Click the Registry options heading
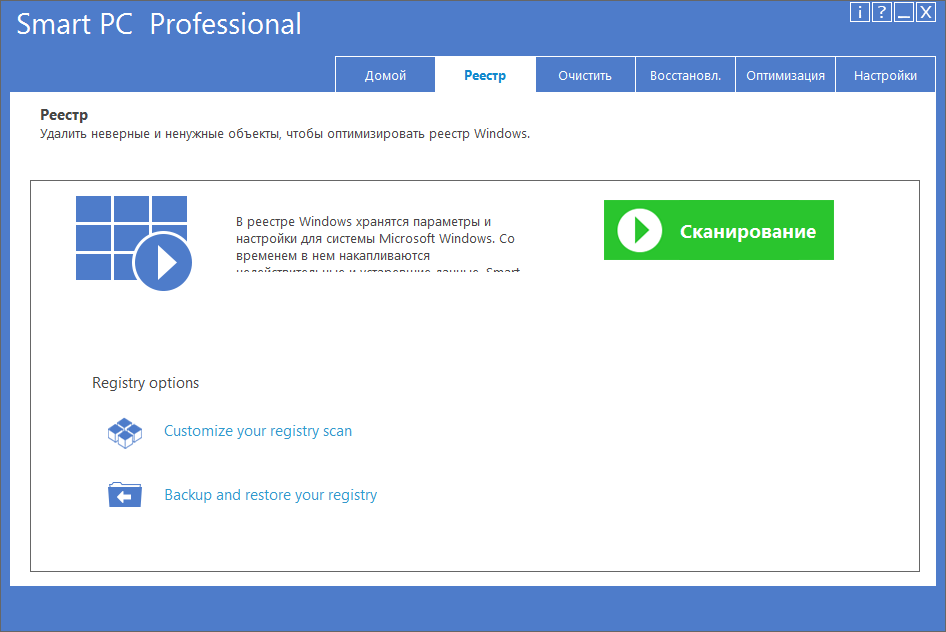This screenshot has height=632, width=946. (x=145, y=383)
